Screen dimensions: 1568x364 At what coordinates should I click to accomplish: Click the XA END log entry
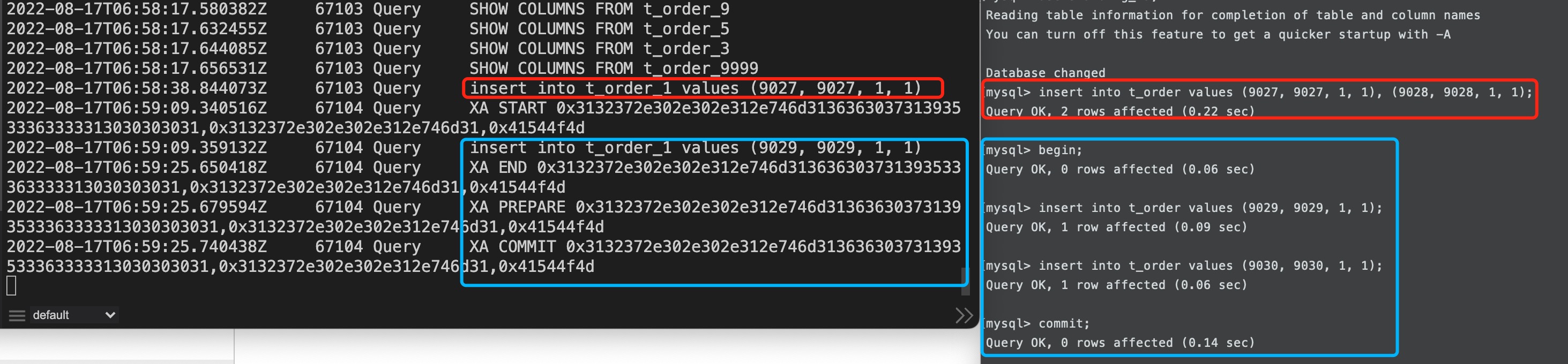coord(484,177)
